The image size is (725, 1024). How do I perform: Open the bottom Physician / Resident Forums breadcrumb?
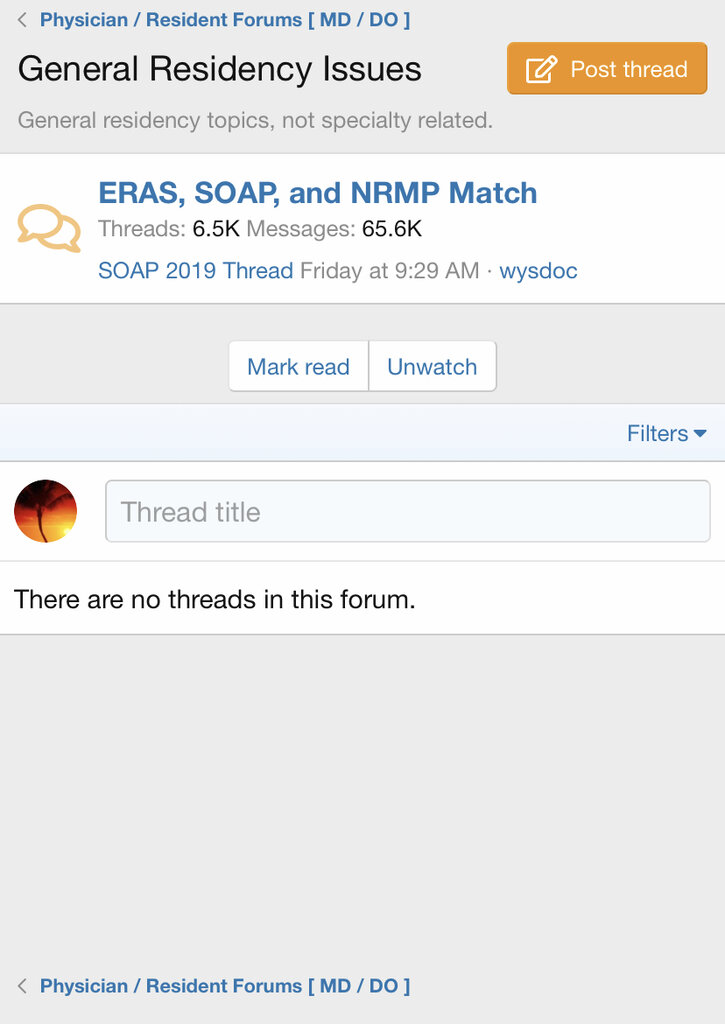225,986
